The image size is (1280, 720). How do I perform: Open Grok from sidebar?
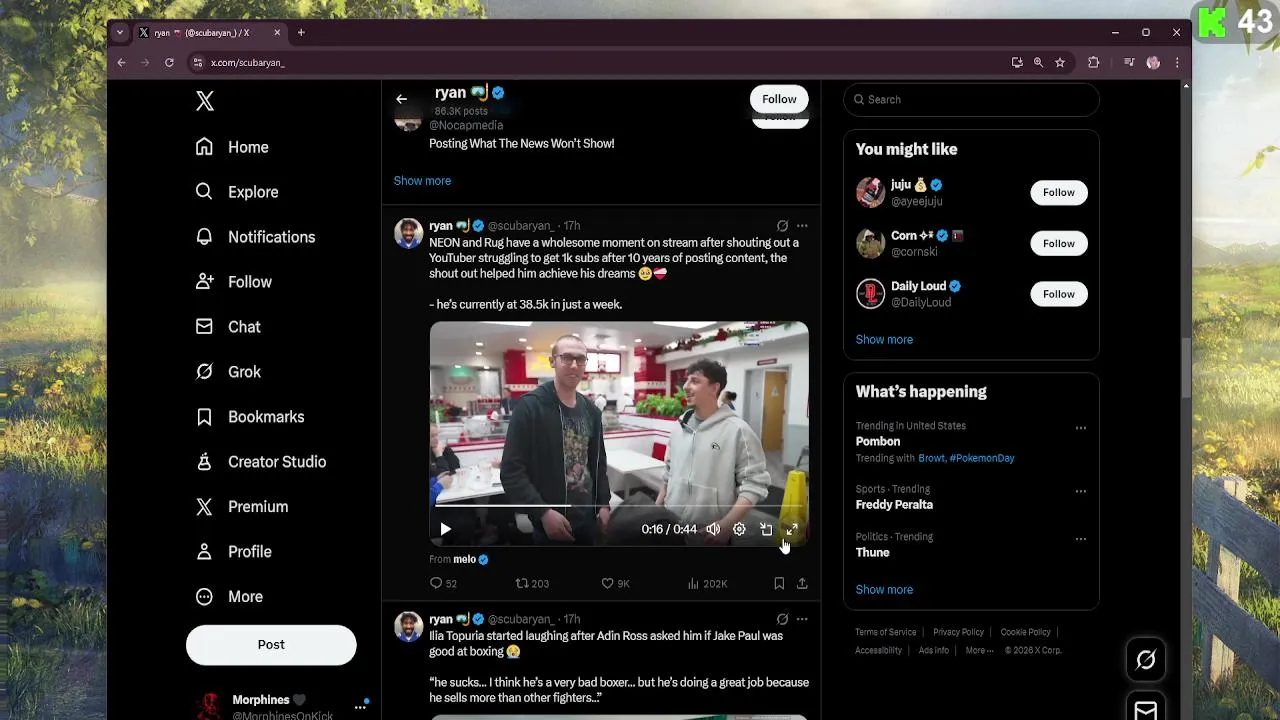(x=228, y=372)
